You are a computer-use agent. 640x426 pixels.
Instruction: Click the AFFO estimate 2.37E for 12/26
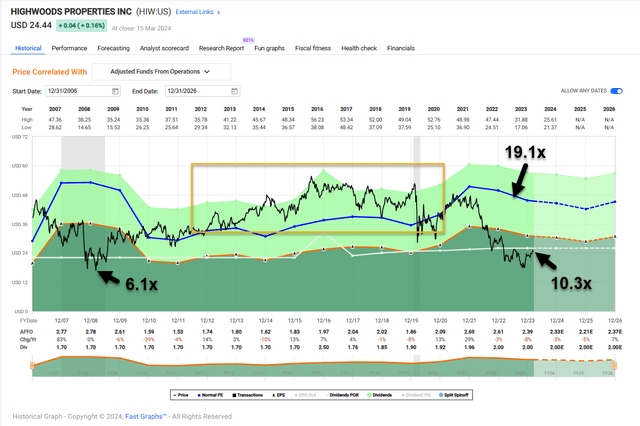coord(615,332)
